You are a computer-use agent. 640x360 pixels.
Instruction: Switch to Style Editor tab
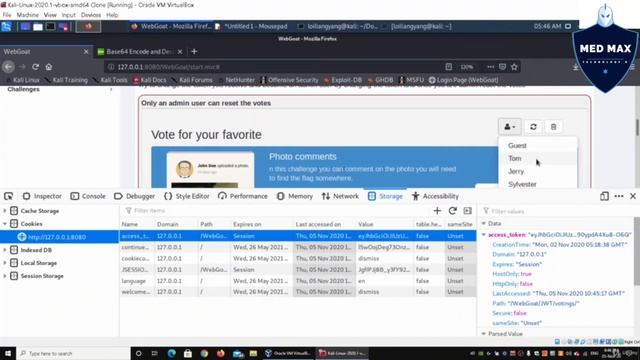pos(187,196)
